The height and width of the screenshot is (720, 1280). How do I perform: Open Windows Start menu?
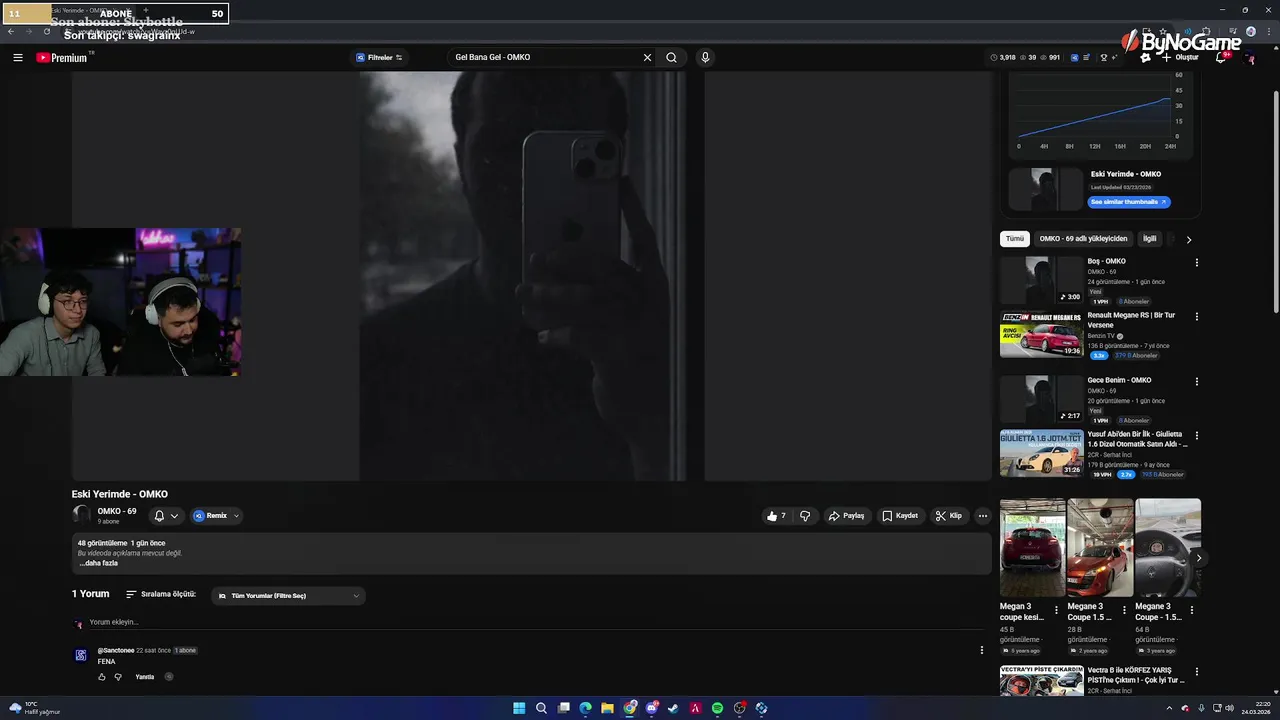click(519, 708)
